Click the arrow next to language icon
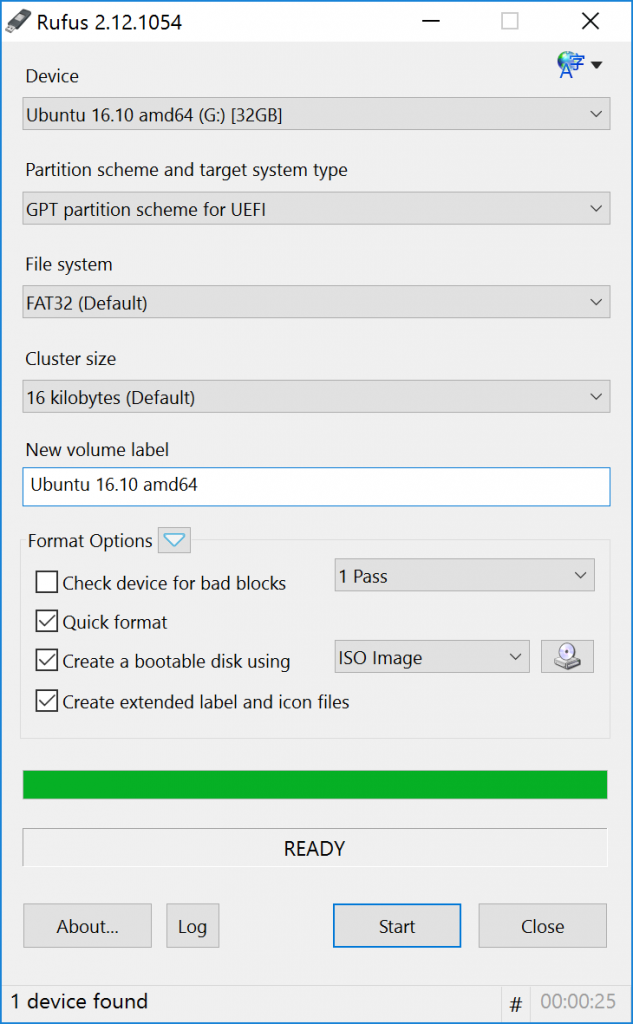633x1024 pixels. [596, 65]
